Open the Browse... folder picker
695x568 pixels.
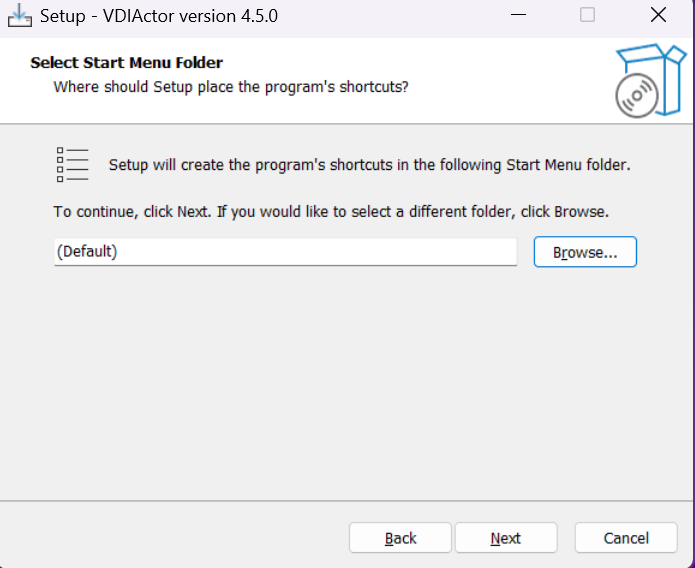tap(585, 252)
